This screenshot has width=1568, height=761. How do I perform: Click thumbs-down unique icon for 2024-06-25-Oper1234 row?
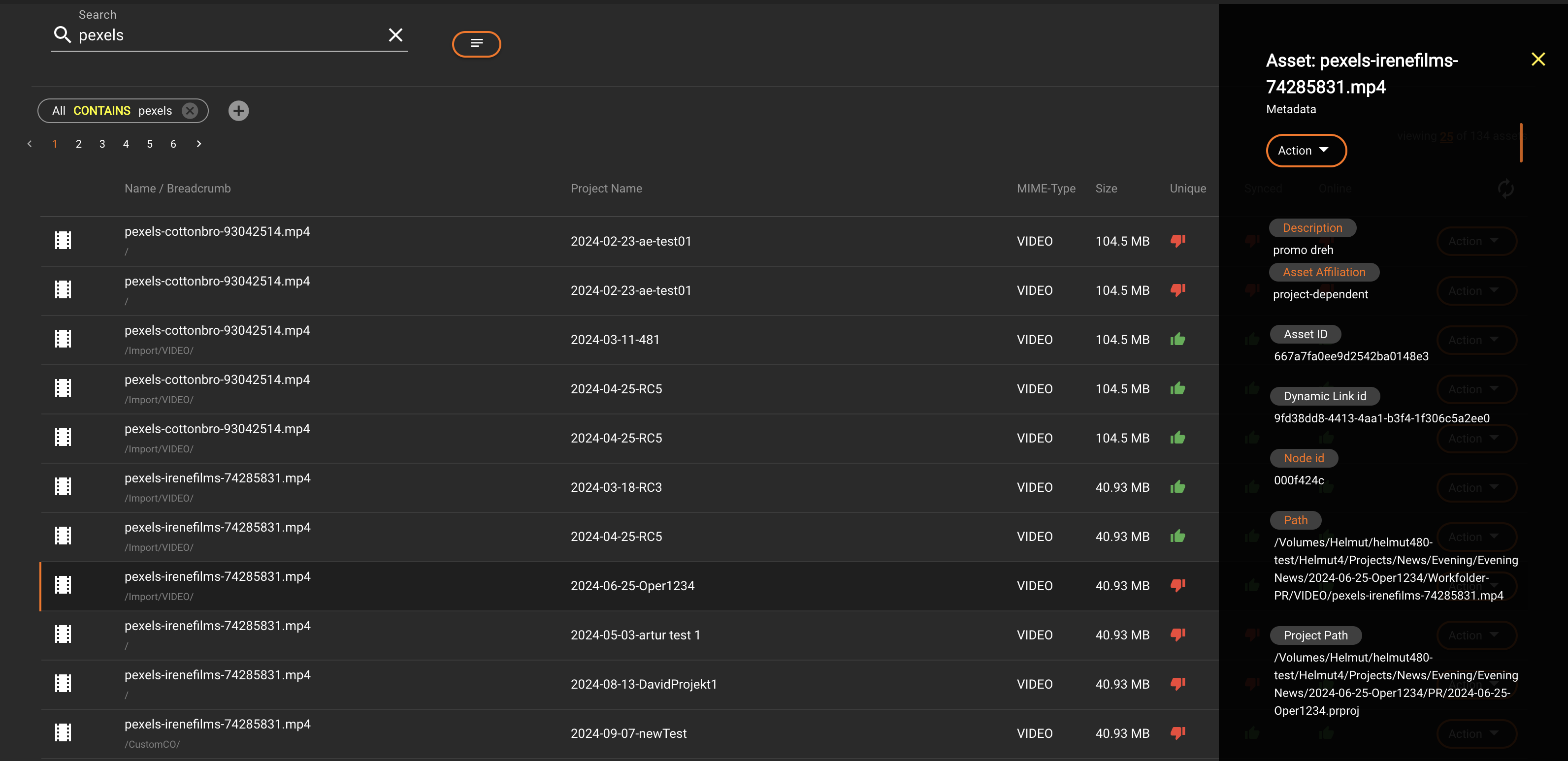(x=1178, y=585)
